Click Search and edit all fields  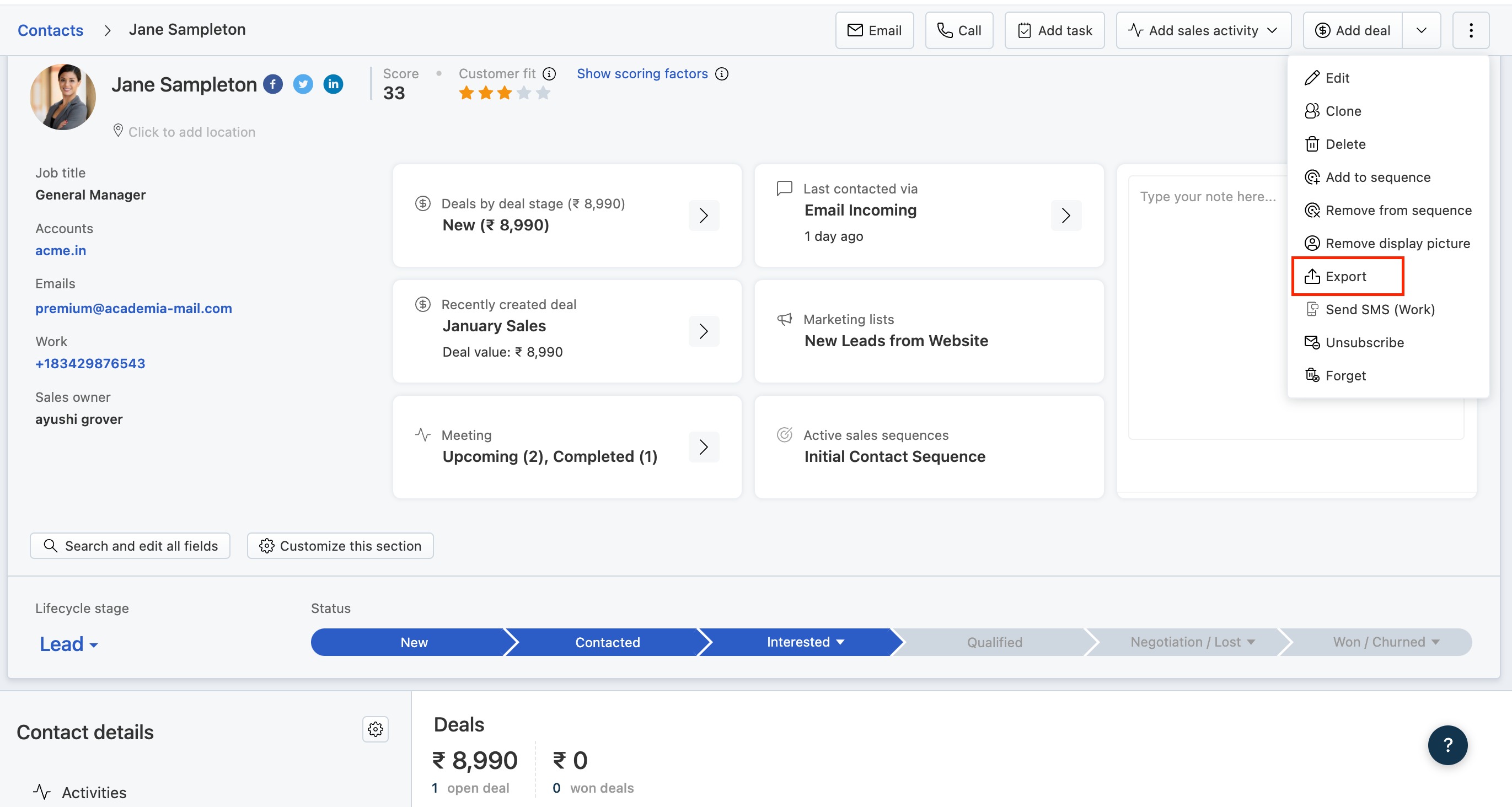[130, 546]
